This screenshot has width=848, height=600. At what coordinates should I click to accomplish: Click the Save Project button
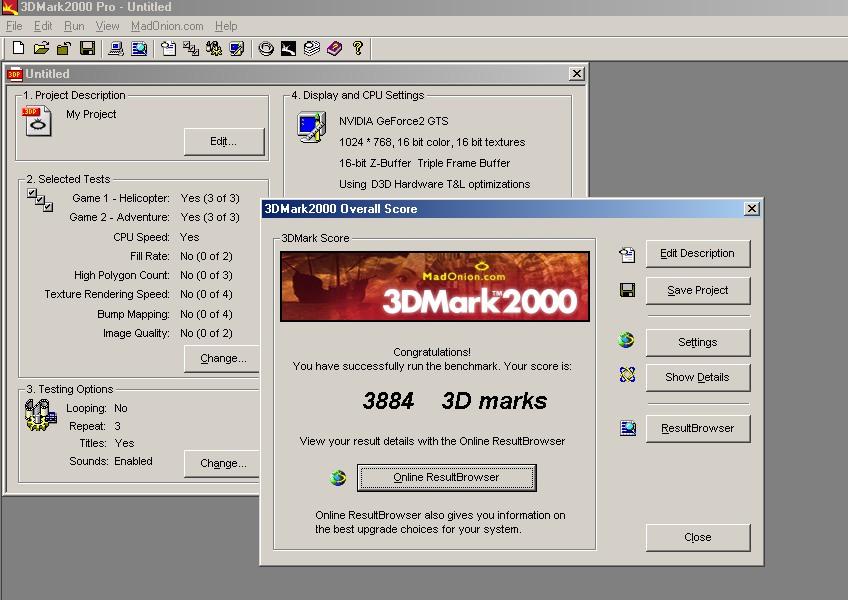tap(698, 291)
